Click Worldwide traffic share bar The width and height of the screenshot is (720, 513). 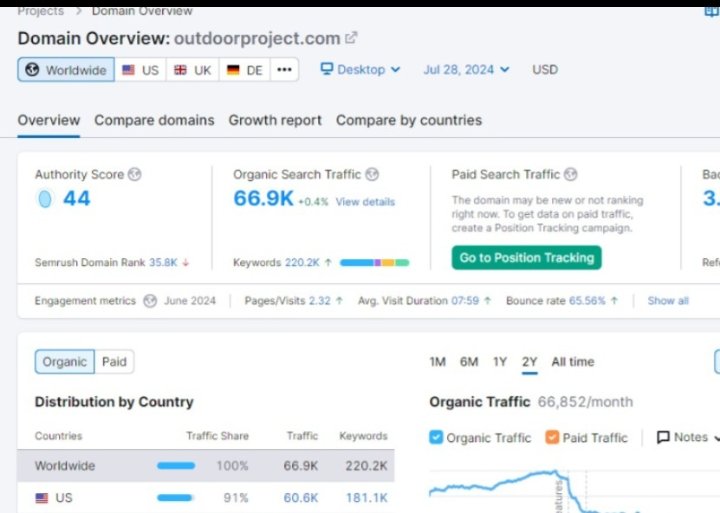[x=176, y=466]
